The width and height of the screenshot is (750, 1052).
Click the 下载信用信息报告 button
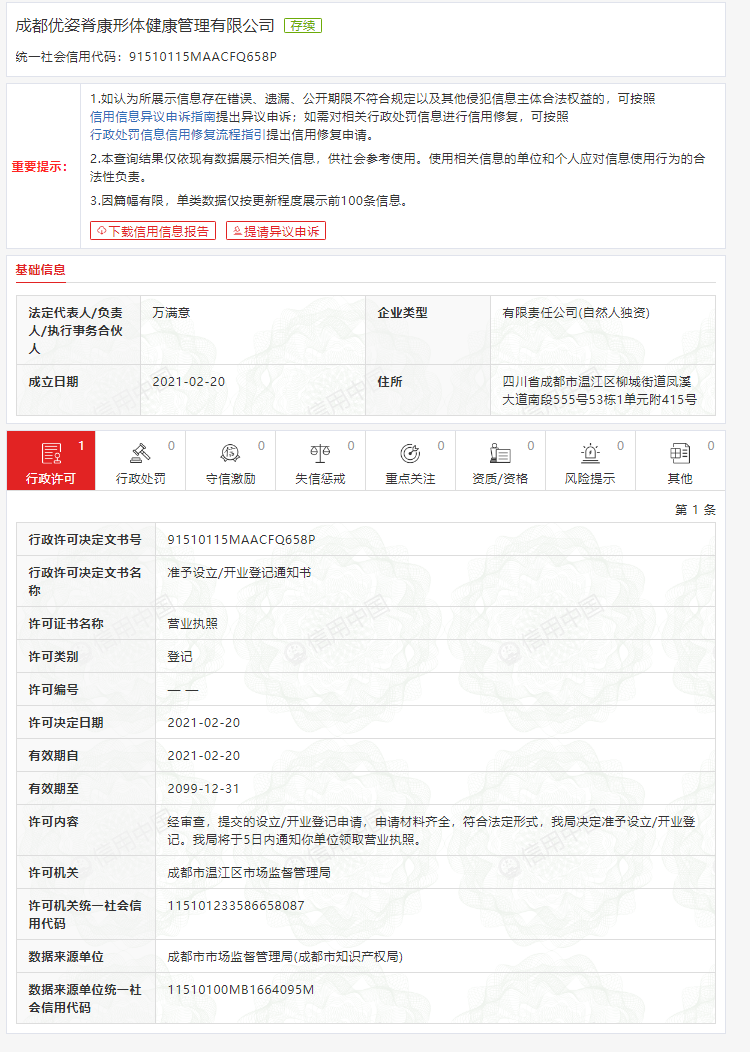coord(153,231)
